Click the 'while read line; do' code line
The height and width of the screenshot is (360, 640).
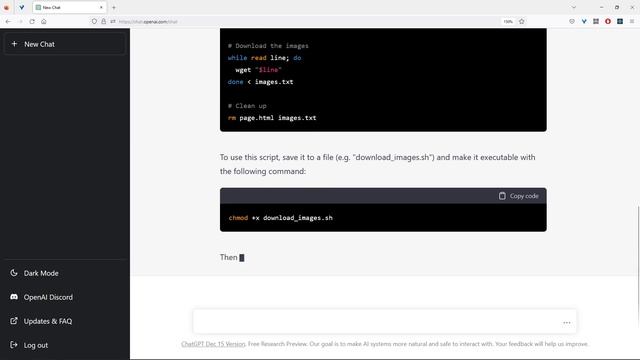coord(264,58)
